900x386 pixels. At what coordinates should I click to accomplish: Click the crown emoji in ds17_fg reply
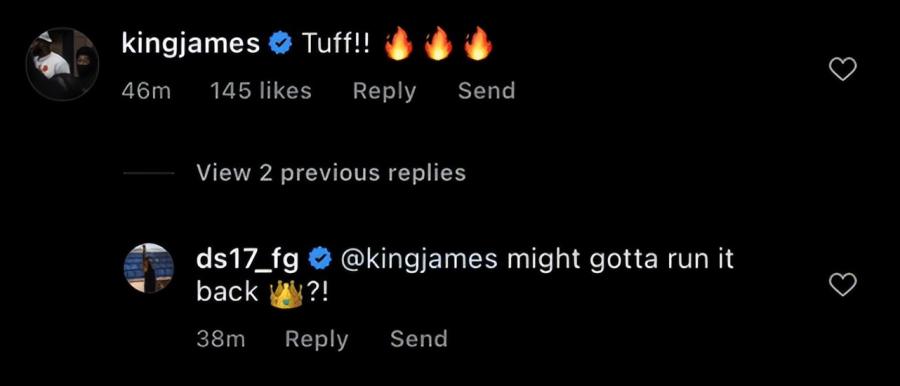tap(286, 294)
